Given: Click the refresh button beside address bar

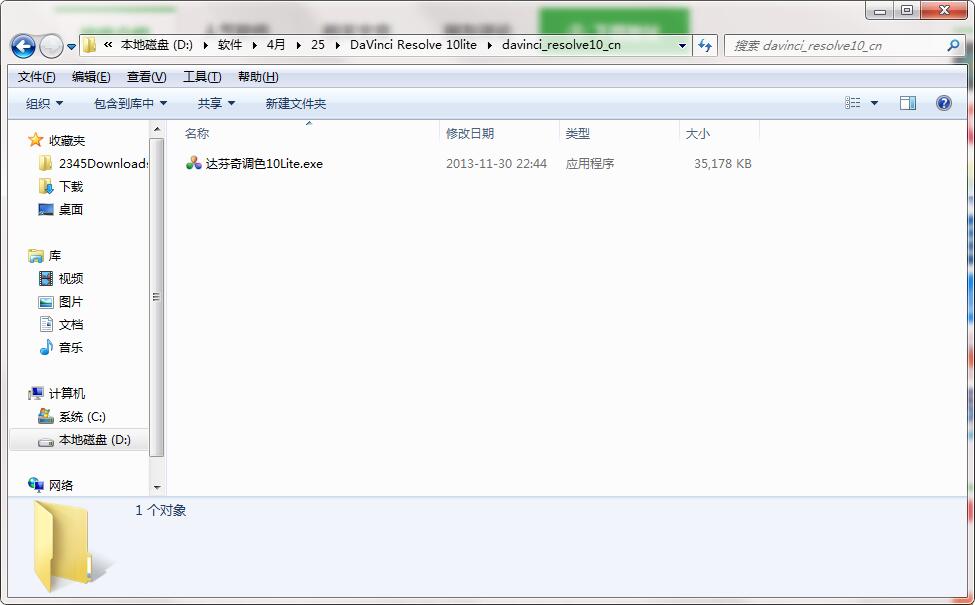Looking at the screenshot, I should tap(705, 45).
